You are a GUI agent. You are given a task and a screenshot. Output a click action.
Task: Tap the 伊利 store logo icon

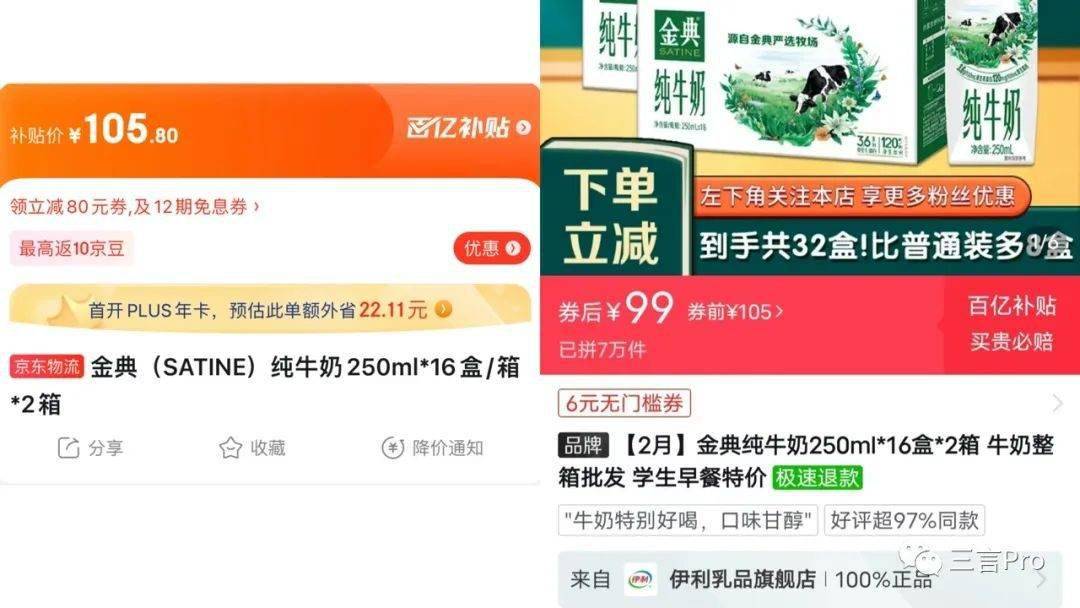(x=641, y=579)
